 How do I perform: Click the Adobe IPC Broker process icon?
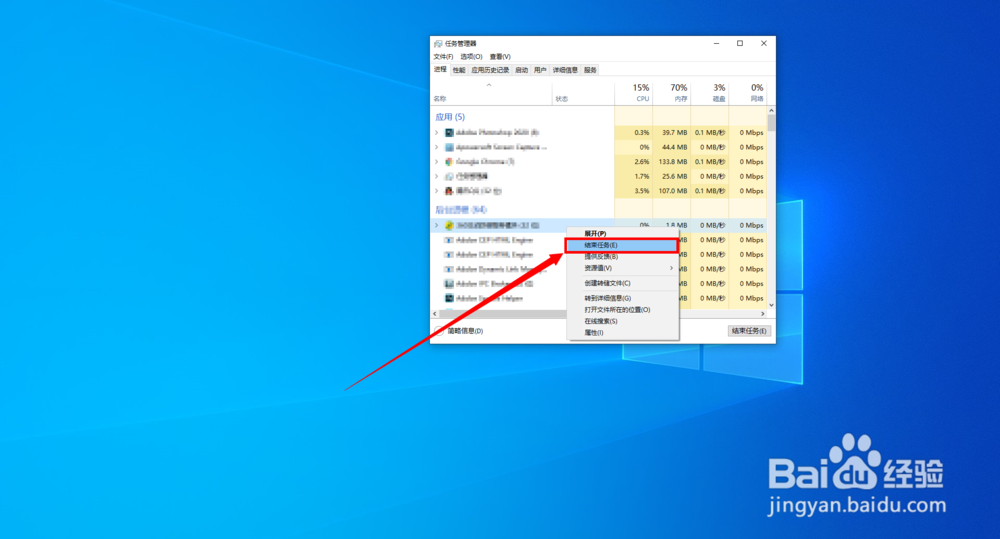pyautogui.click(x=449, y=284)
